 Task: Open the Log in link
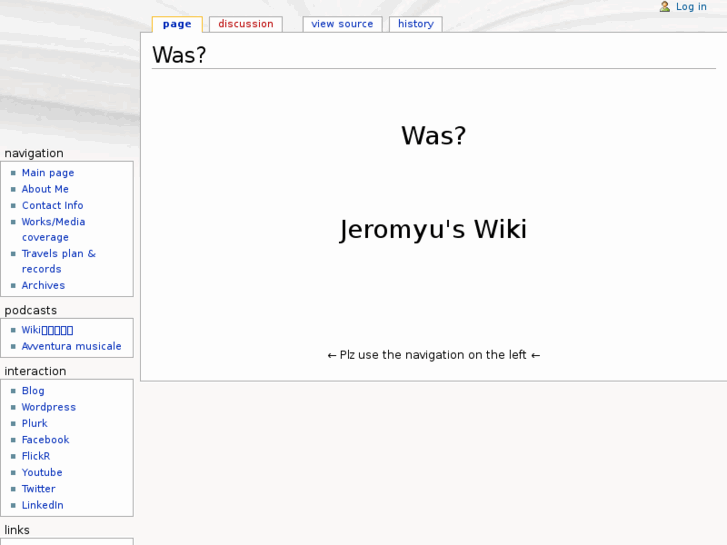[x=691, y=6]
